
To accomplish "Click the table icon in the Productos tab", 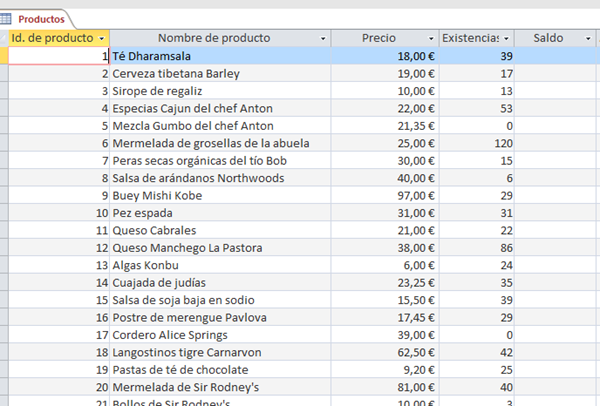I will pyautogui.click(x=7, y=18).
